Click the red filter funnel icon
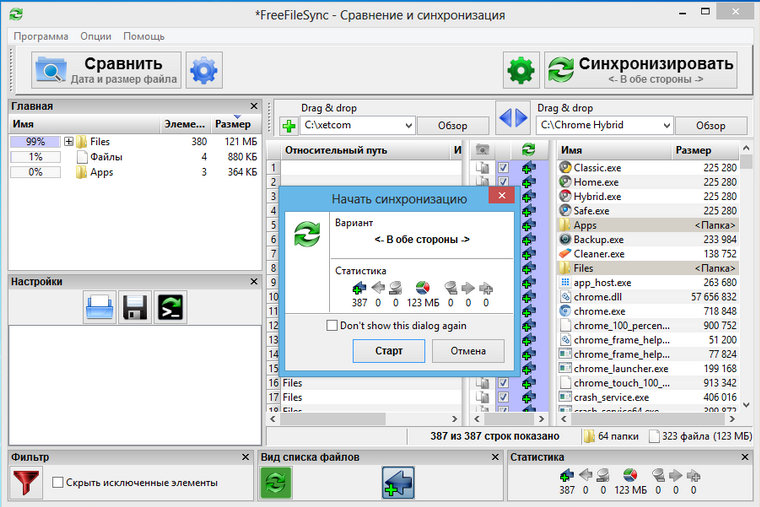Screen dimensions: 760x507 coord(26,483)
